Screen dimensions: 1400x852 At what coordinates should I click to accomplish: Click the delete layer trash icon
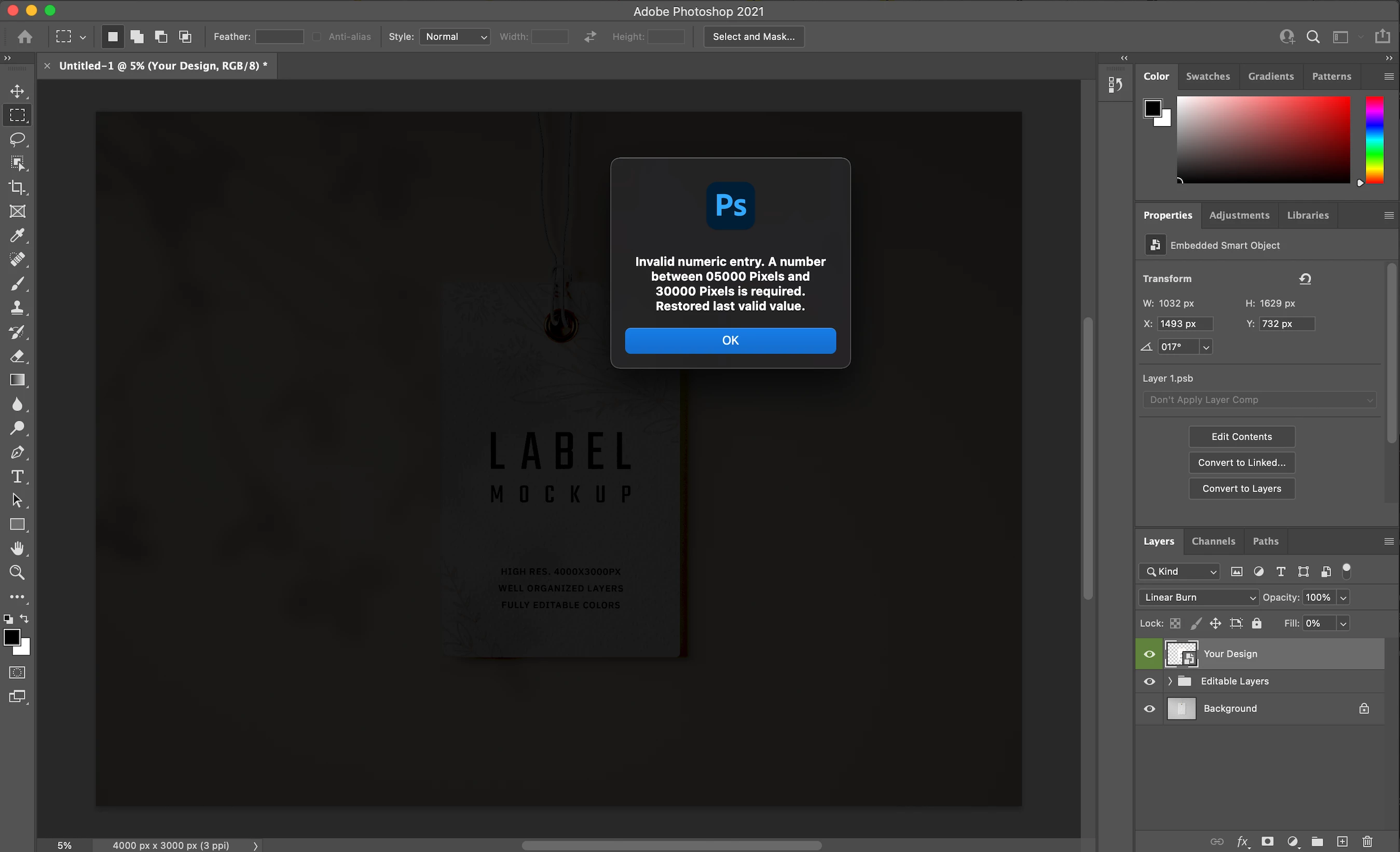pos(1367,841)
